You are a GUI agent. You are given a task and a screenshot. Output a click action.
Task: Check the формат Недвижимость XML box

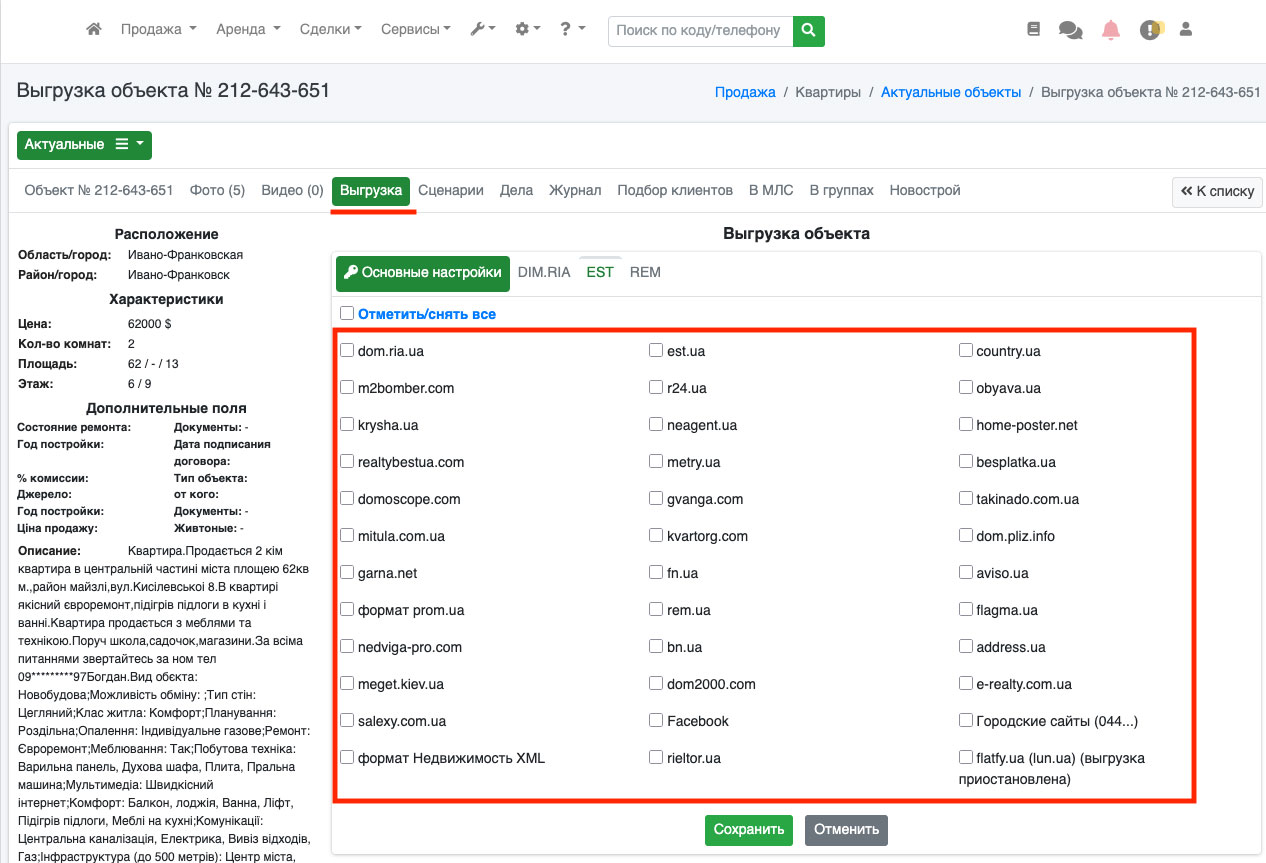347,758
